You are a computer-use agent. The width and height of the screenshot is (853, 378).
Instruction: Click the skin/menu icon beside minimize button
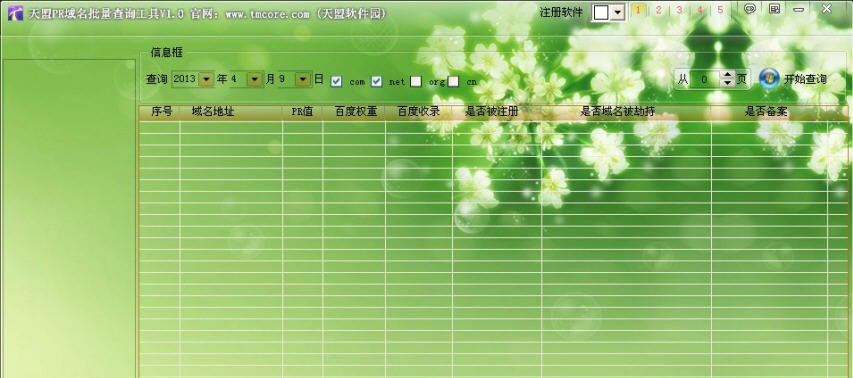774,9
